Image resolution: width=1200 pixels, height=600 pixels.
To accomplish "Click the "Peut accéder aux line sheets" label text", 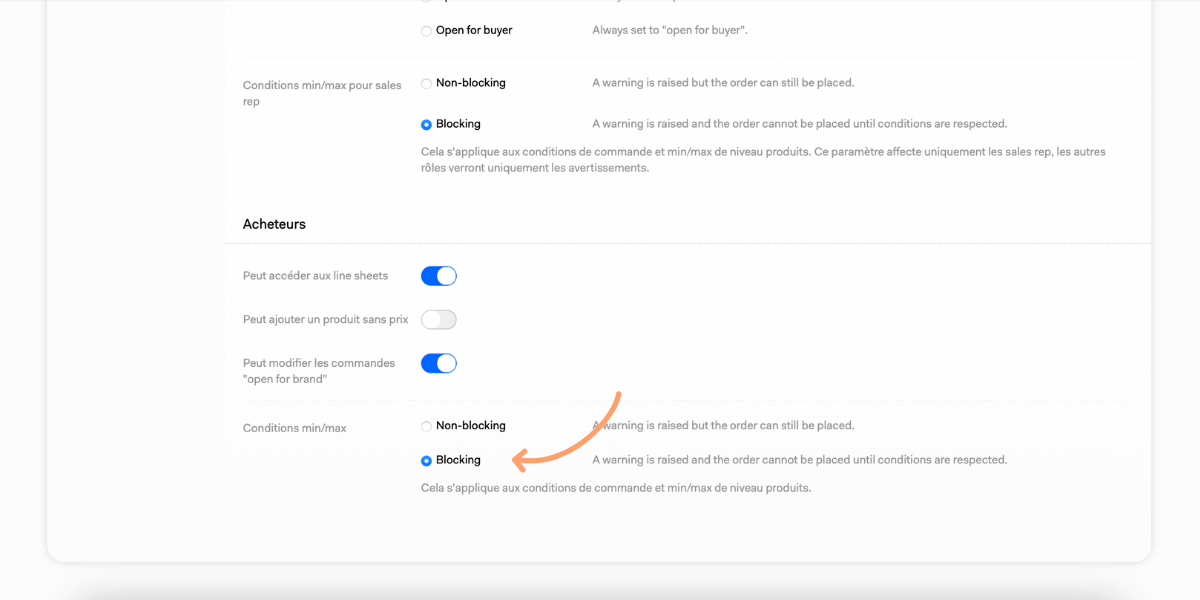I will (x=315, y=276).
